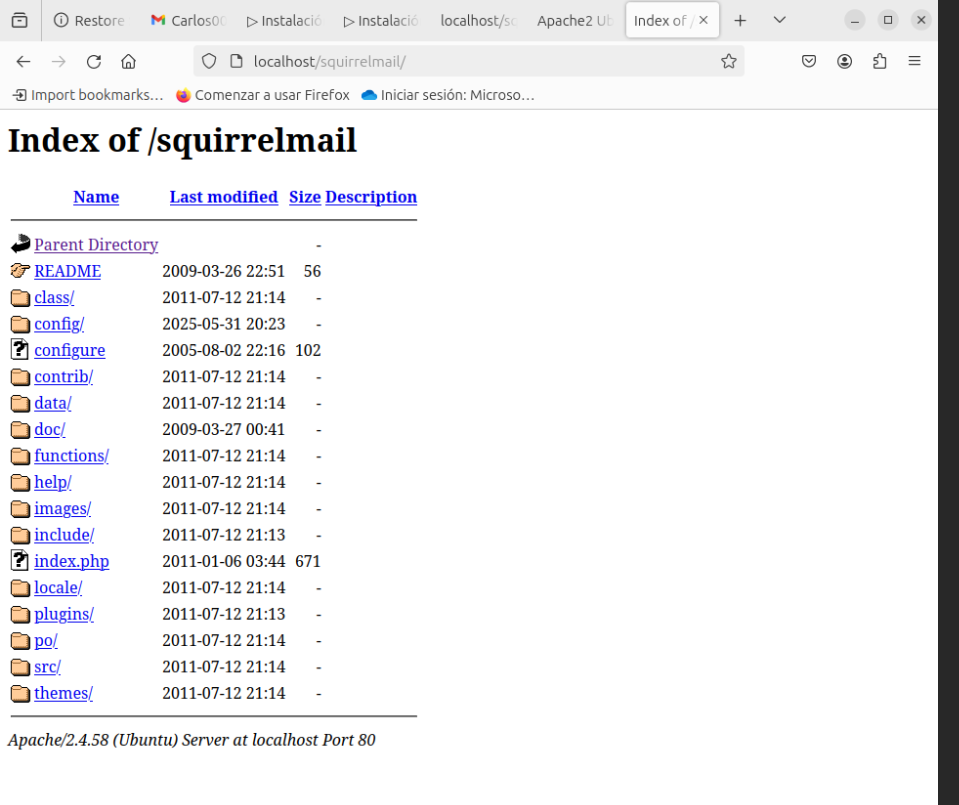Open Comenzar a usar Firefox bookmark
Viewport: 959px width, 805px height.
pos(263,95)
